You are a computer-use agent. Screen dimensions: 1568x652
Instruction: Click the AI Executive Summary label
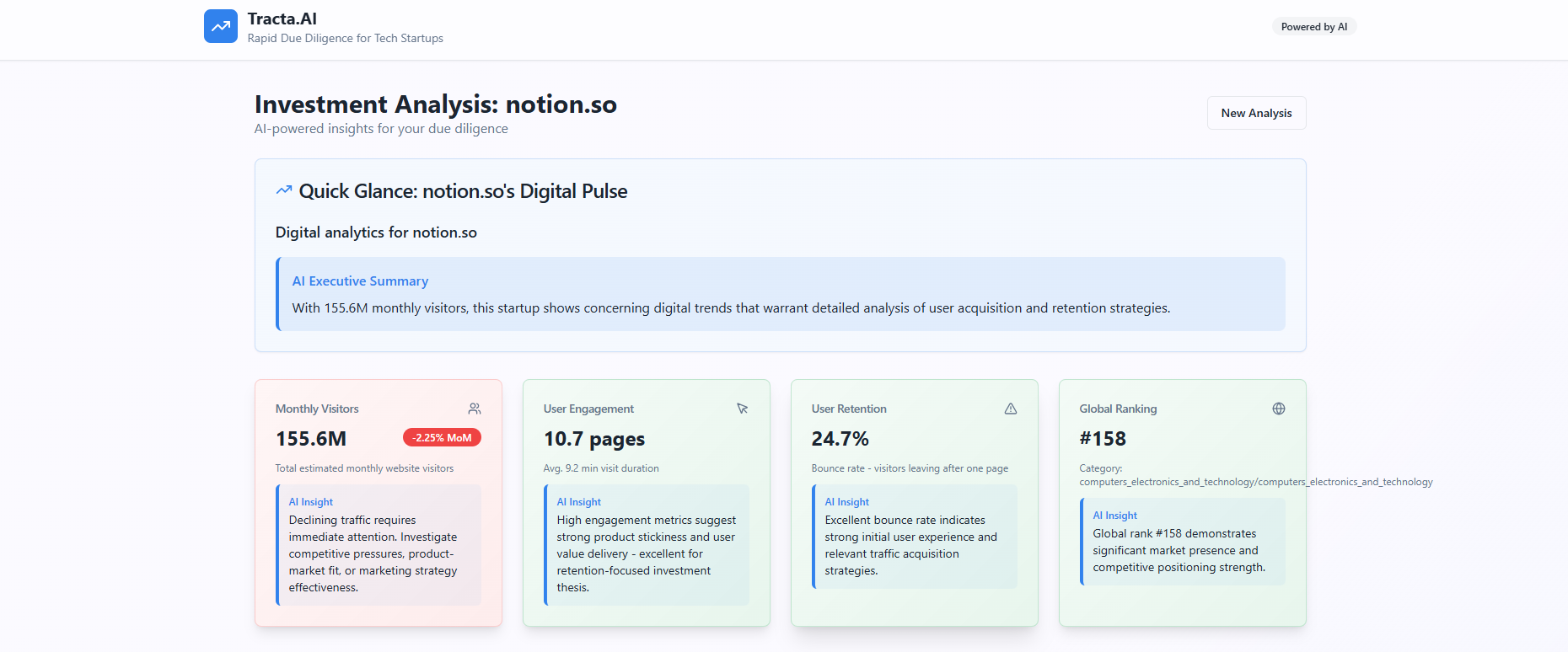coord(360,281)
